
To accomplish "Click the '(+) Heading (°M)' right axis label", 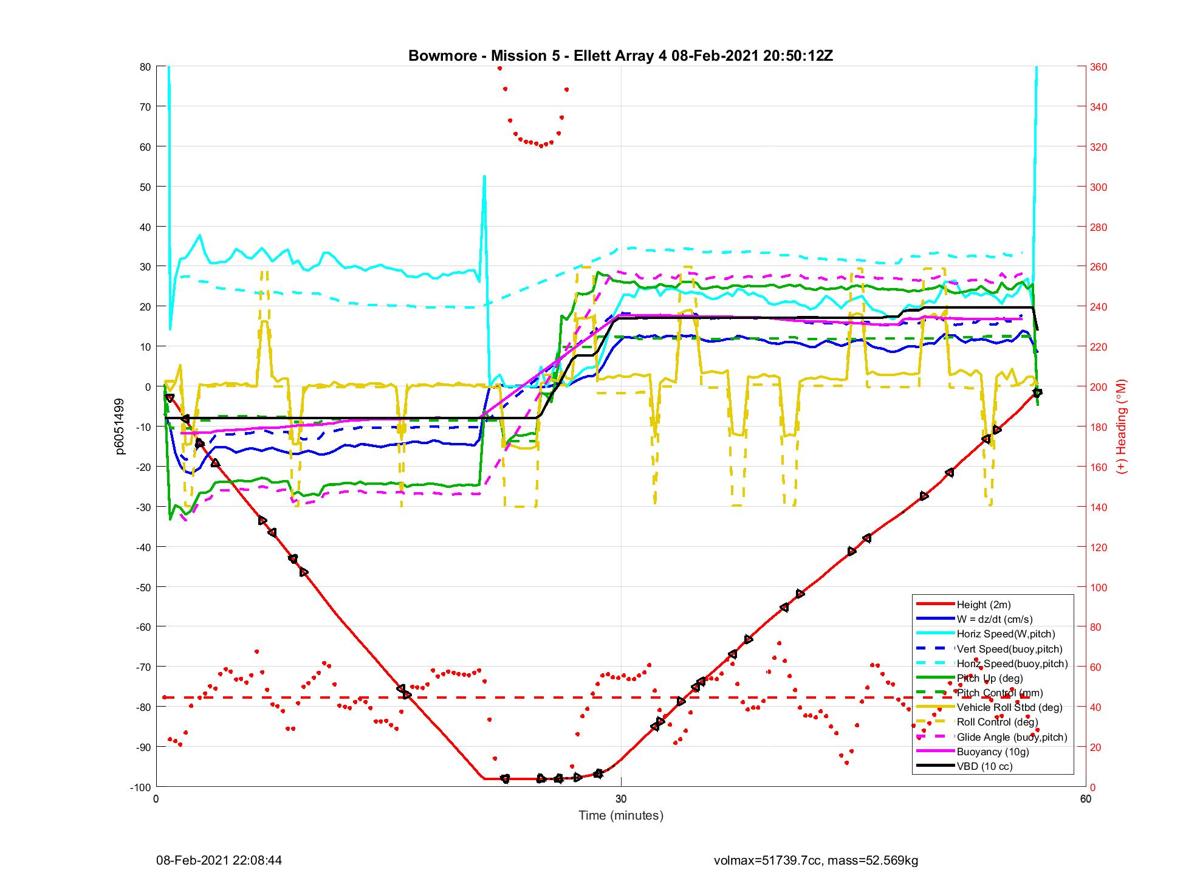I will pos(1120,426).
